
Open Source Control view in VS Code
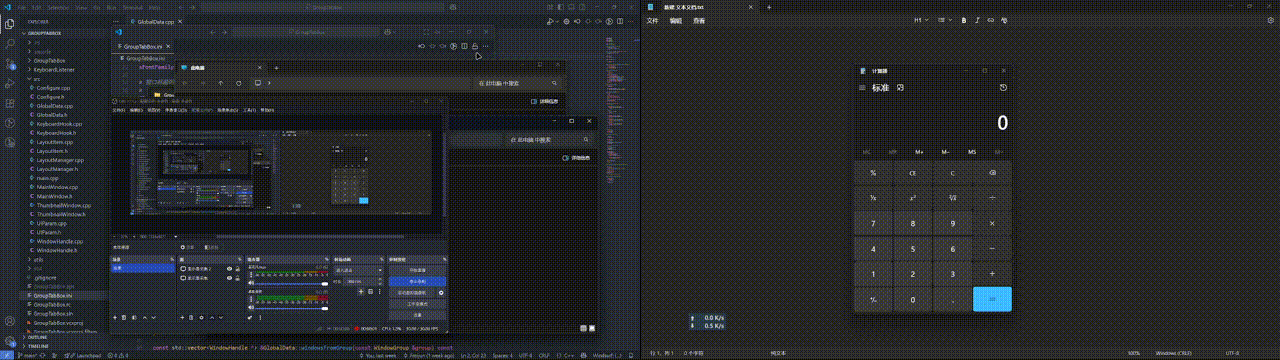[x=10, y=63]
